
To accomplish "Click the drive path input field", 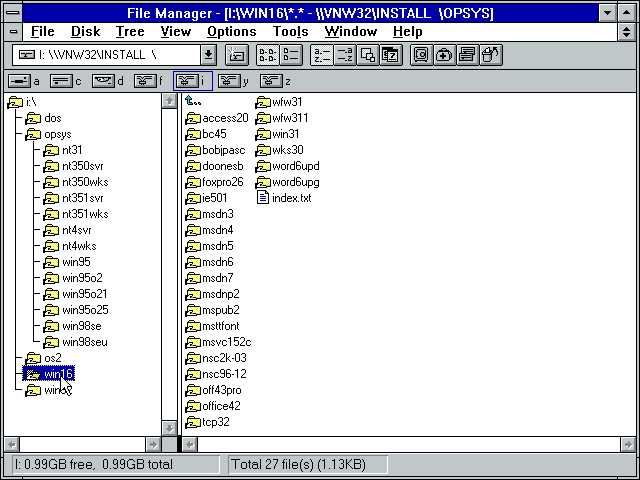I will coord(107,55).
